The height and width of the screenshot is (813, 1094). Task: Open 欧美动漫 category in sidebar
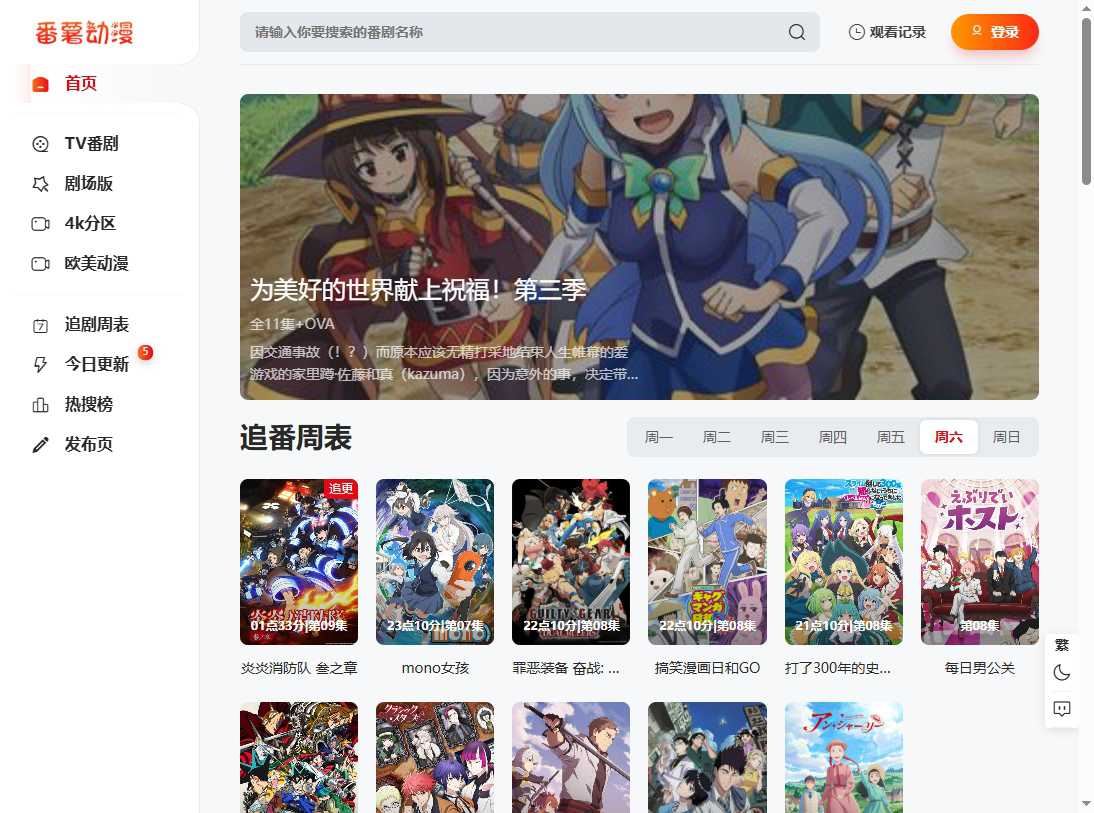tap(96, 264)
